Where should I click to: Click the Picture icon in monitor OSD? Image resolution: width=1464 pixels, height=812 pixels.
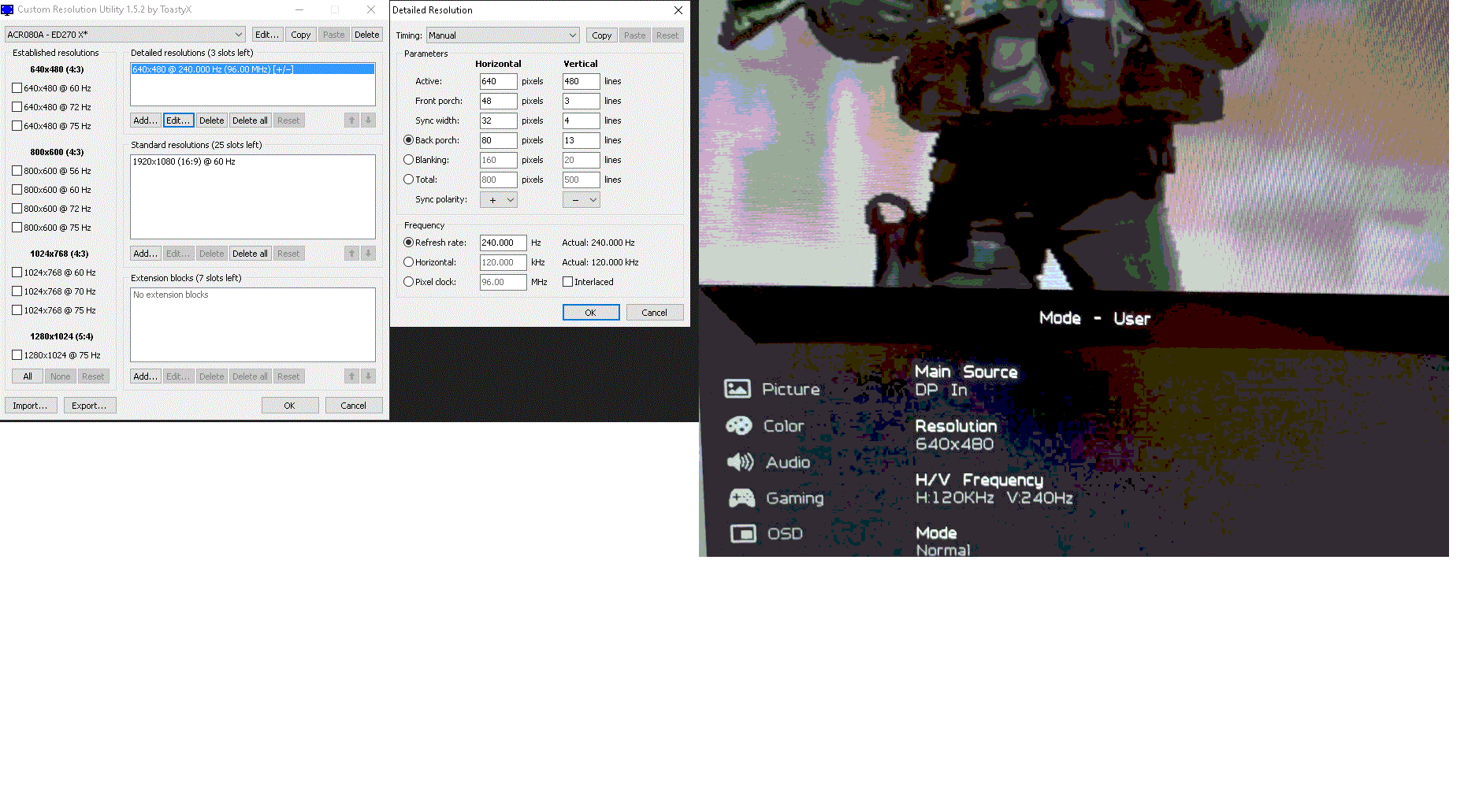coord(737,388)
